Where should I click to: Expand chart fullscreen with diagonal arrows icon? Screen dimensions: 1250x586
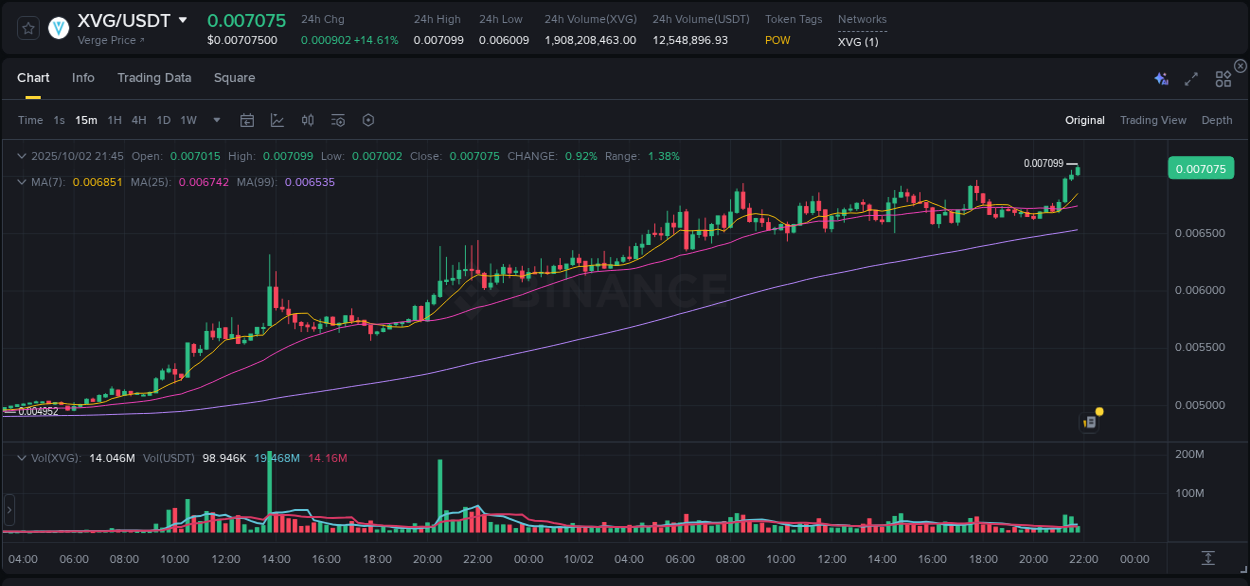[x=1190, y=77]
